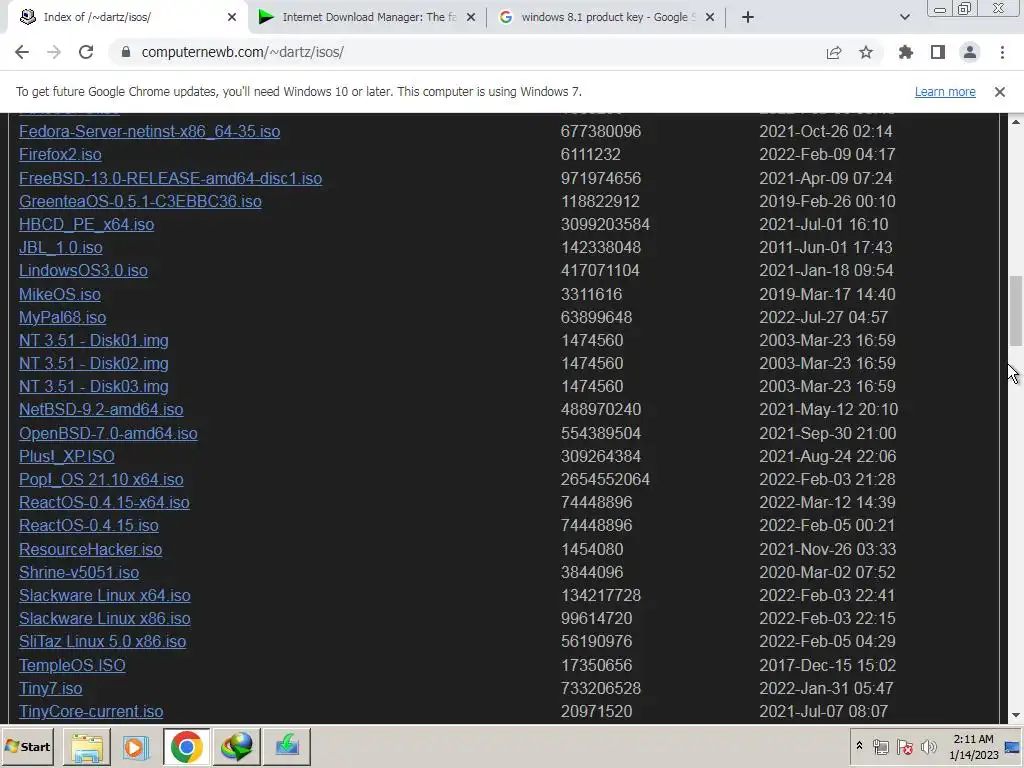
Task: Click the site security lock icon
Action: click(x=126, y=52)
